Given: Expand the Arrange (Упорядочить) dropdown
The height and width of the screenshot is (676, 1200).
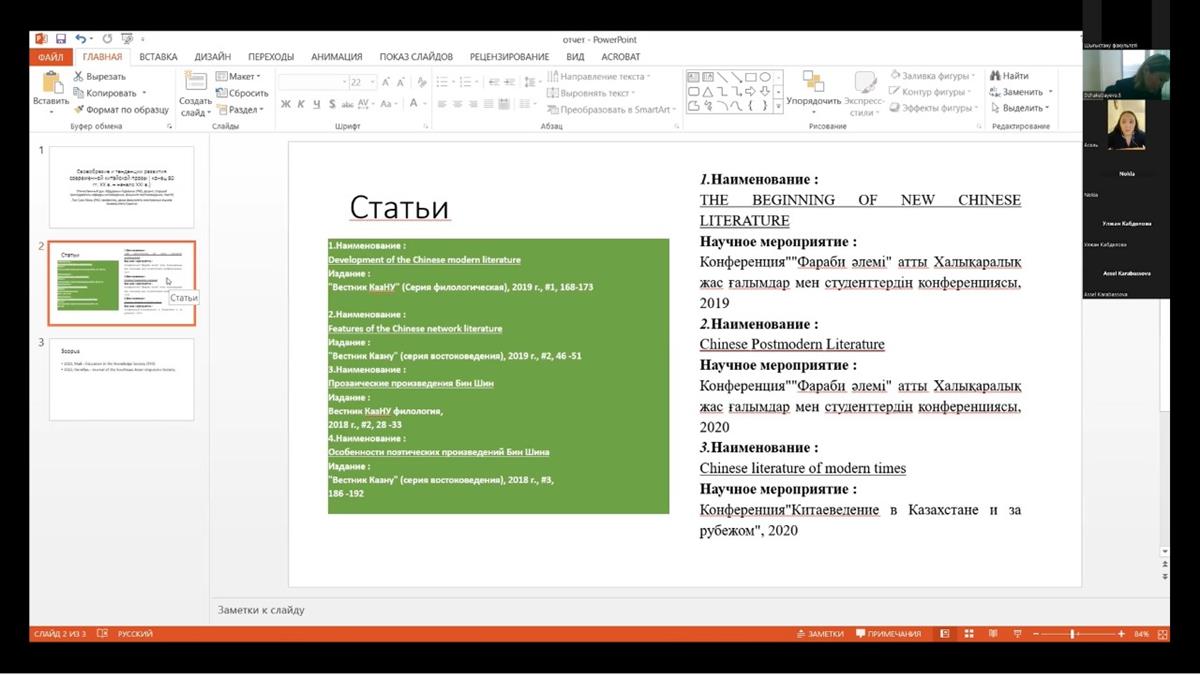Looking at the screenshot, I should point(813,100).
